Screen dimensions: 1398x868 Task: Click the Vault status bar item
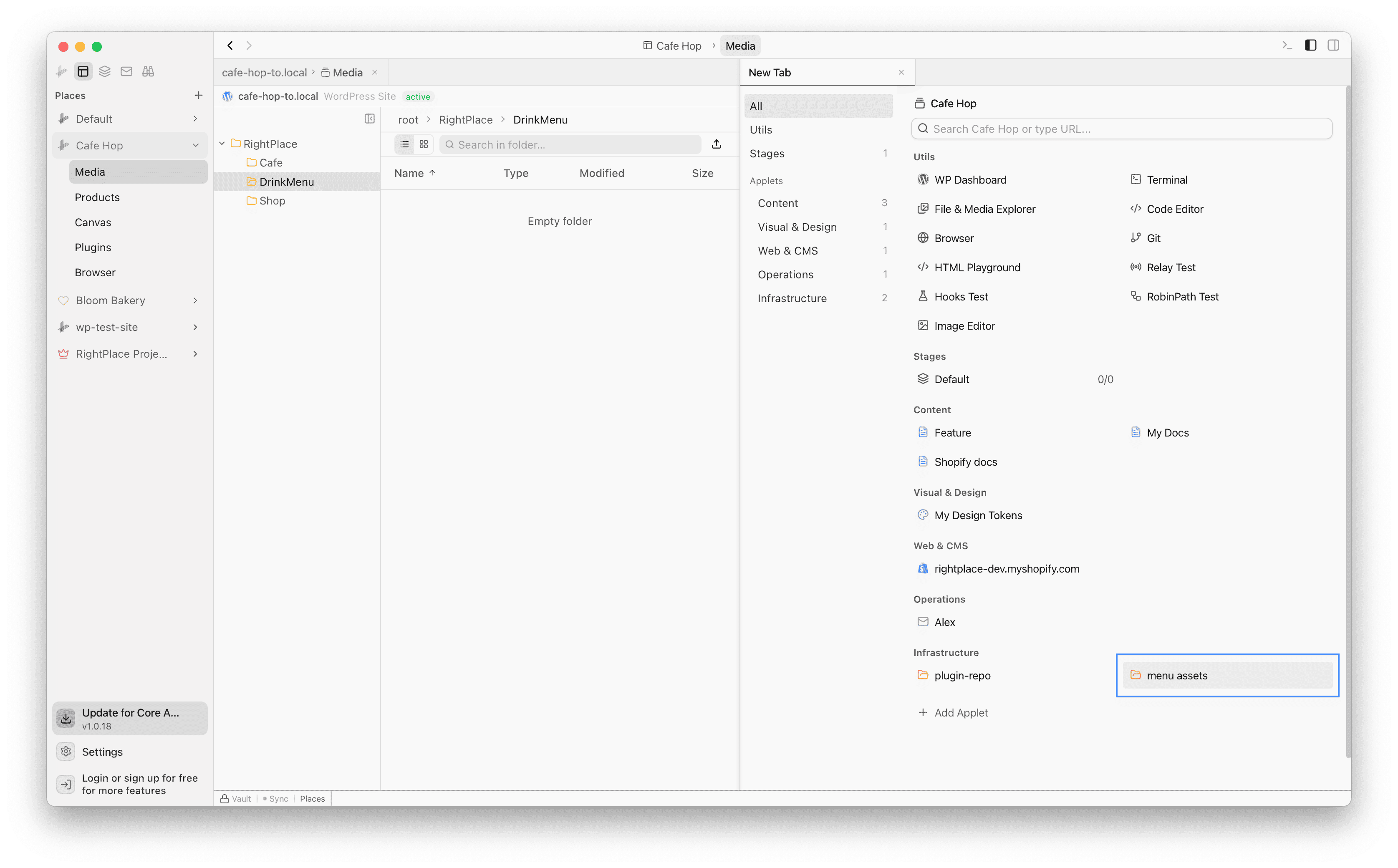[x=236, y=799]
